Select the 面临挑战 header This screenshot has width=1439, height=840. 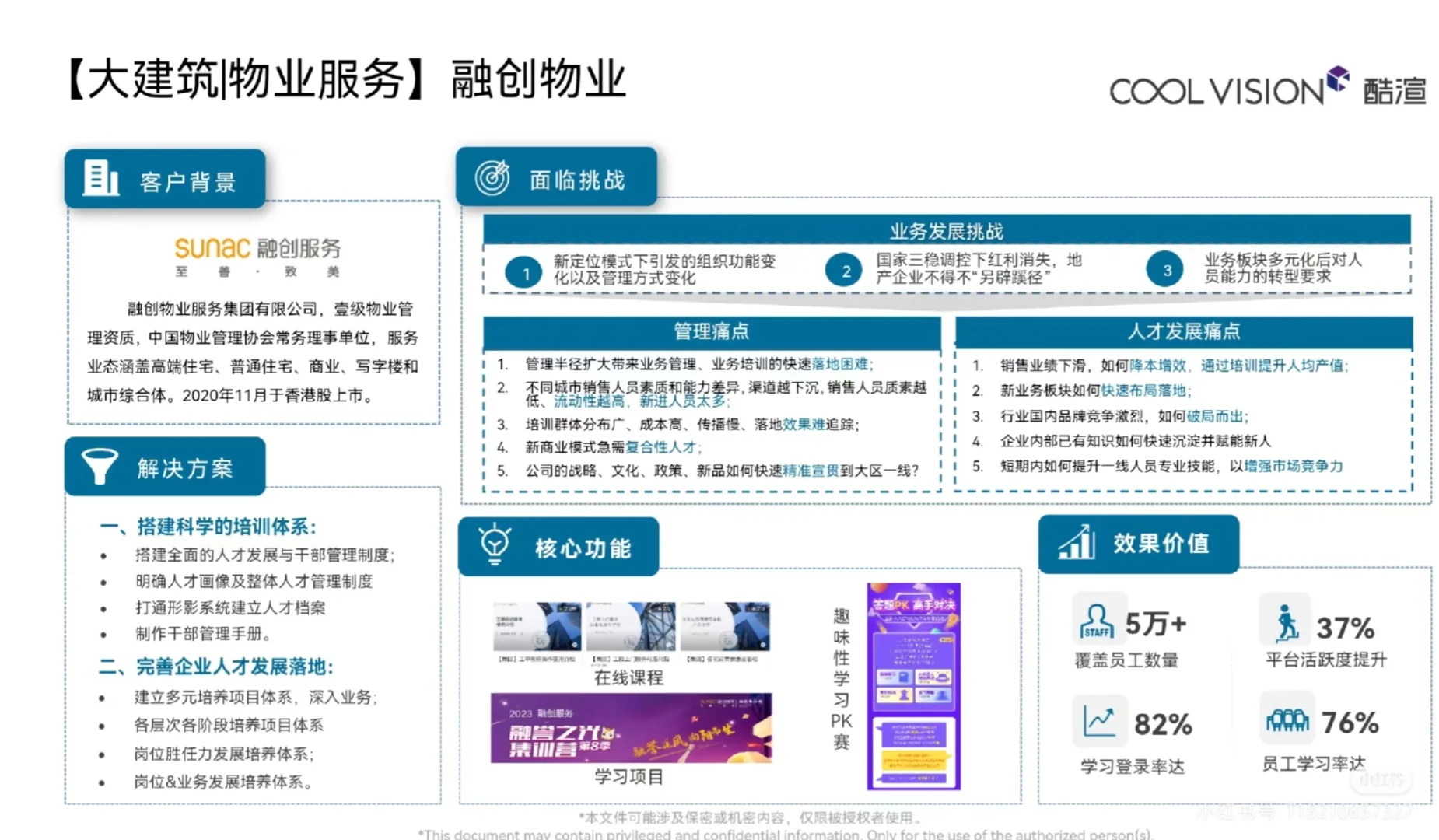pos(557,177)
